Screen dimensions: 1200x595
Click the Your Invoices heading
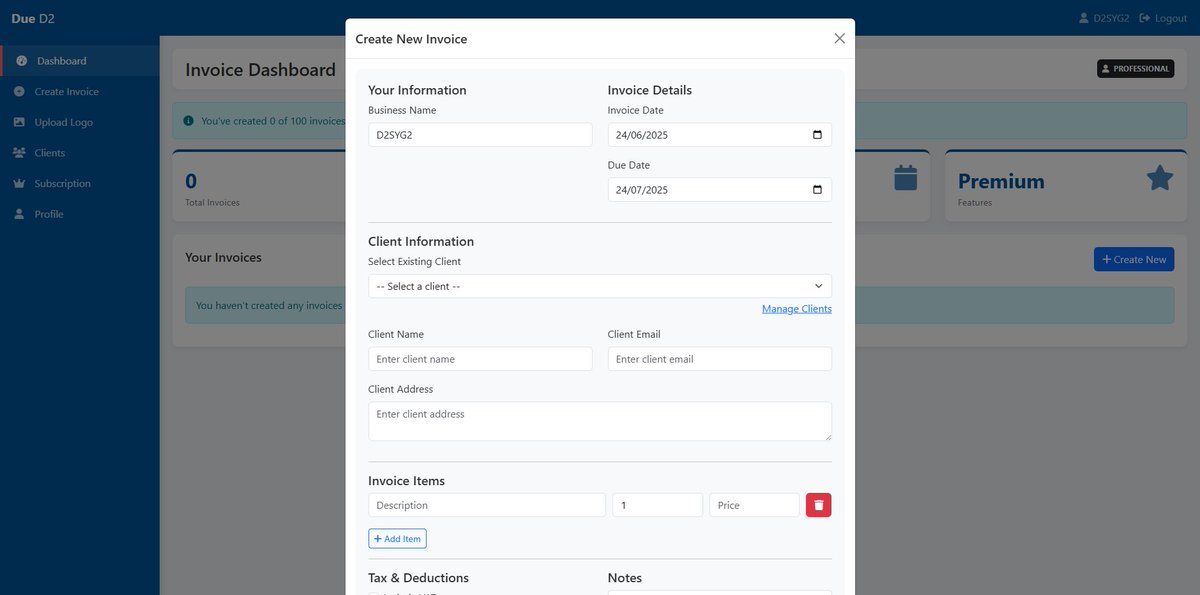(x=223, y=257)
